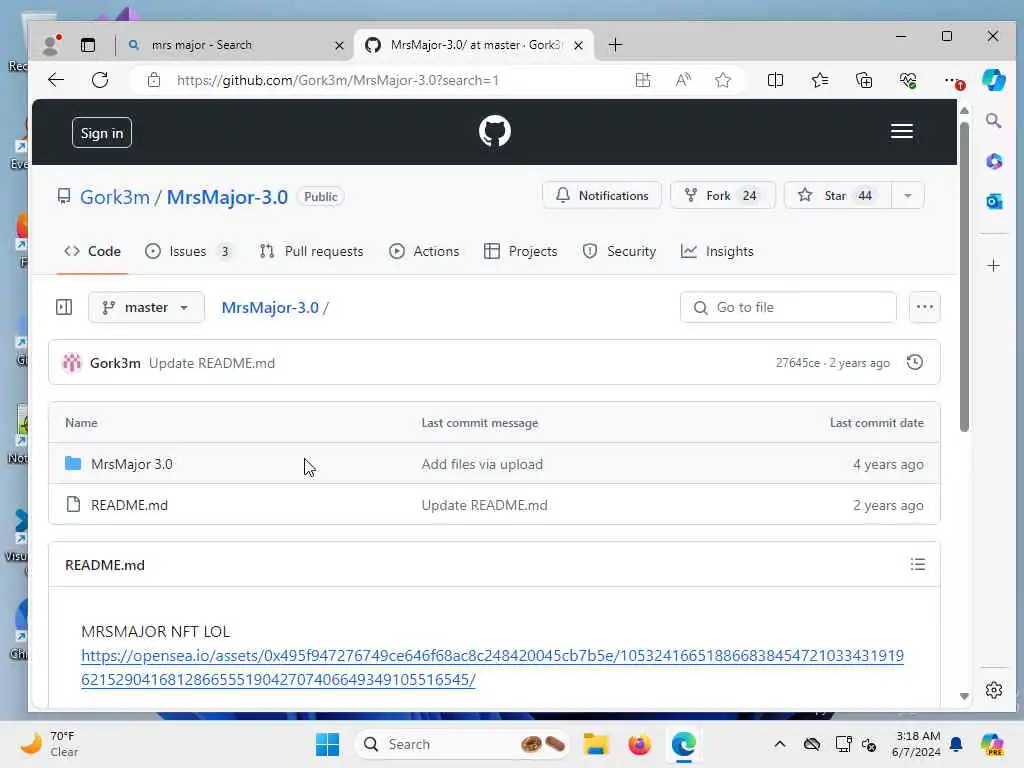The image size is (1024, 768).
Task: Activate Read aloud icon
Action: (x=683, y=80)
